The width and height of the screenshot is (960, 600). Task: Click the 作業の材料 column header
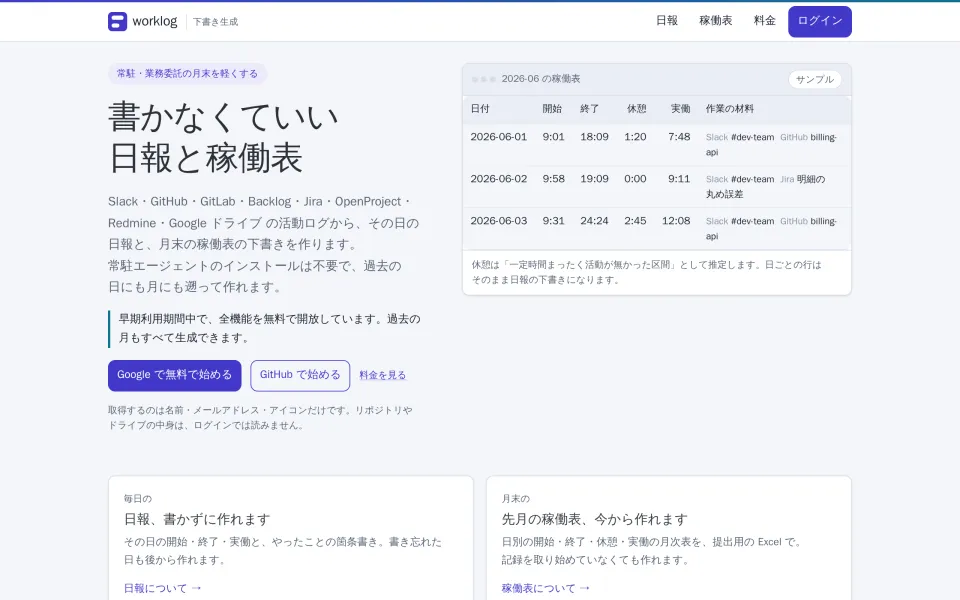click(730, 108)
